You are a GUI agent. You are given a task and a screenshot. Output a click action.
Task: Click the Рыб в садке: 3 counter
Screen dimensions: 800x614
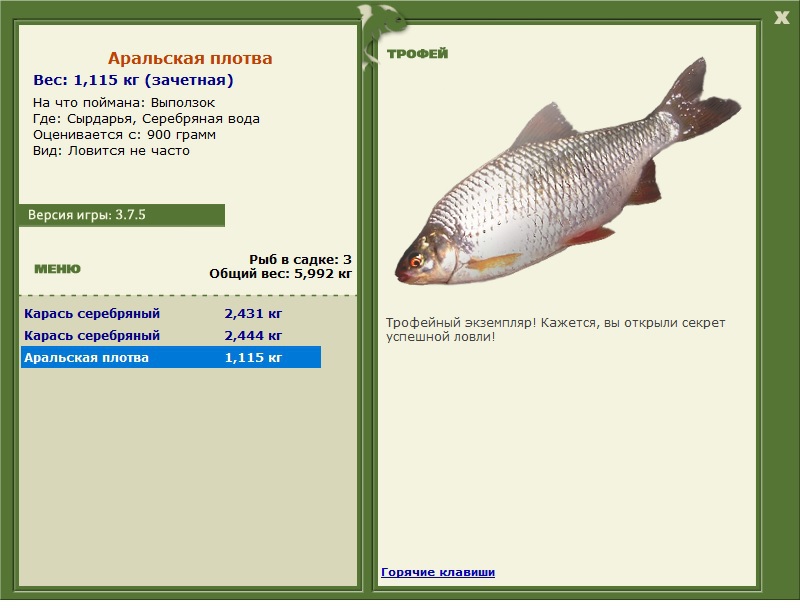300,259
